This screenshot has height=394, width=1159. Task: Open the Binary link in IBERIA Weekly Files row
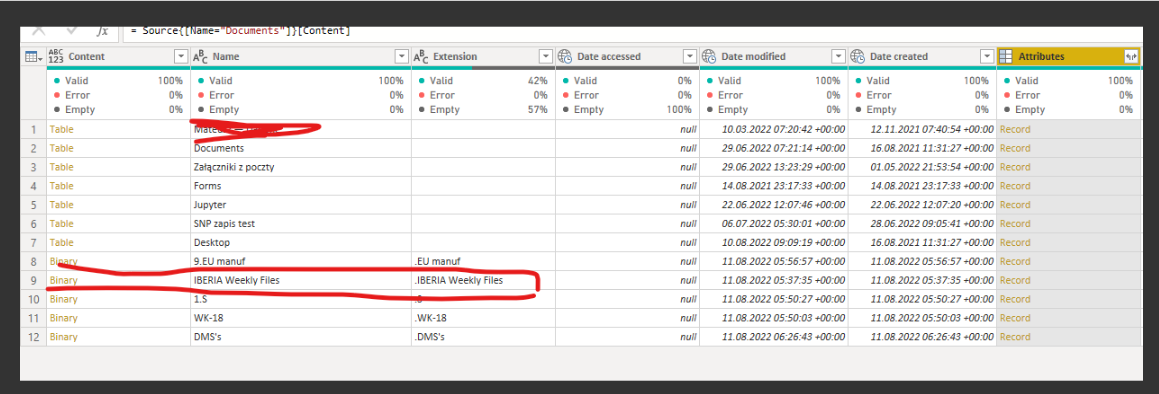(x=63, y=280)
